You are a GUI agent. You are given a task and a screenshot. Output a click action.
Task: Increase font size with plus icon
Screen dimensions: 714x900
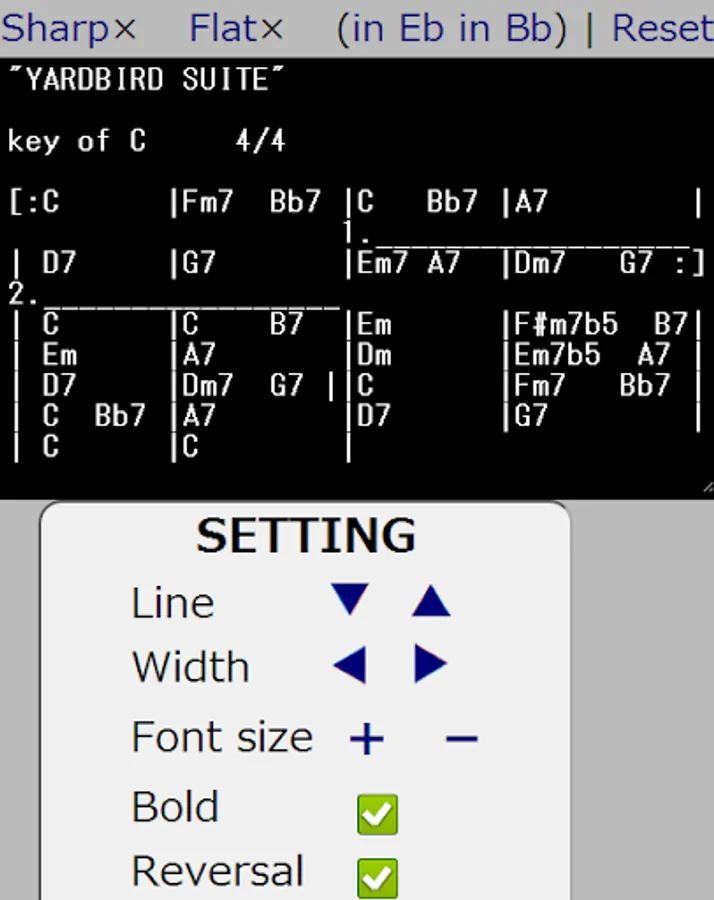click(x=367, y=738)
